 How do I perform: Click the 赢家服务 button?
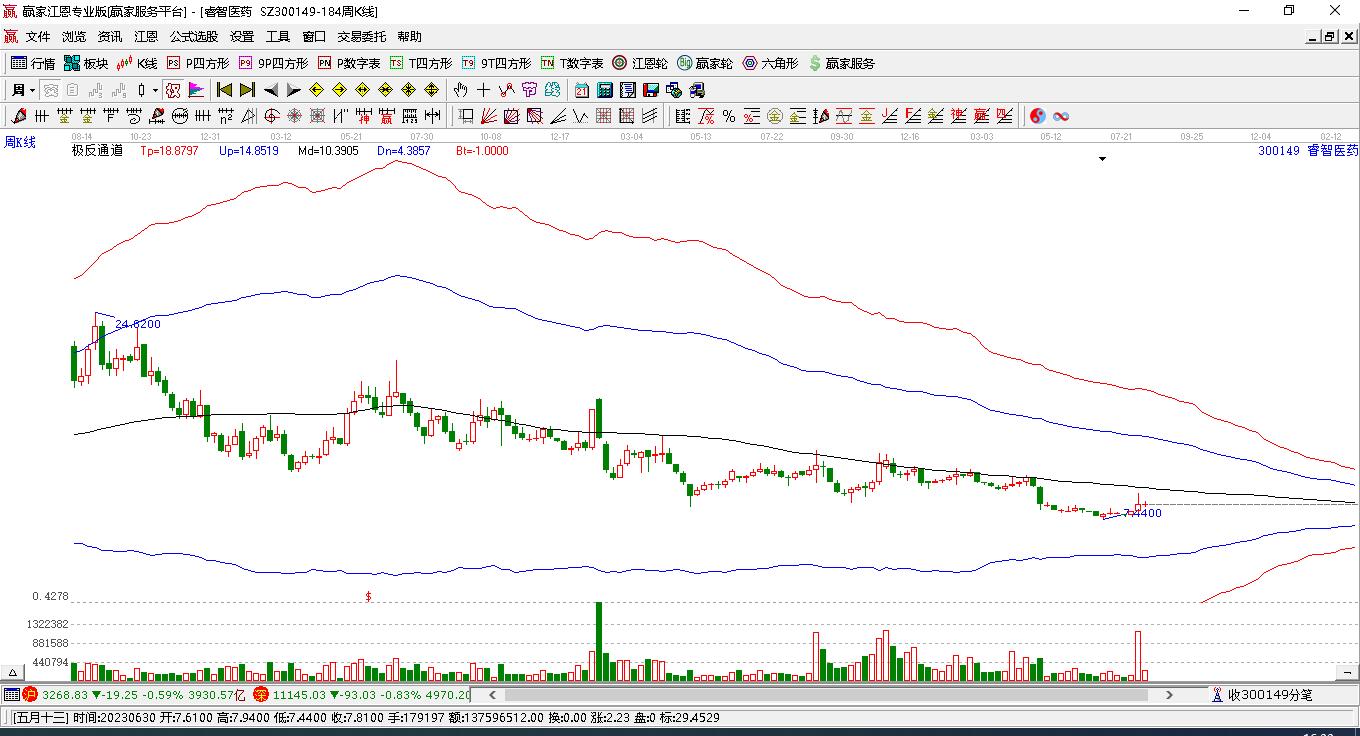pos(841,63)
